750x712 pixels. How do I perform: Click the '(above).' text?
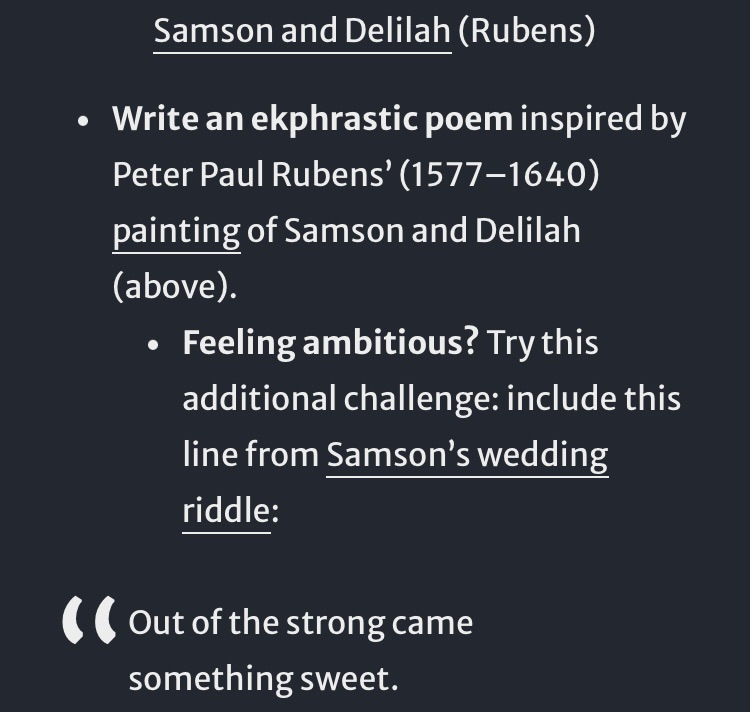175,288
